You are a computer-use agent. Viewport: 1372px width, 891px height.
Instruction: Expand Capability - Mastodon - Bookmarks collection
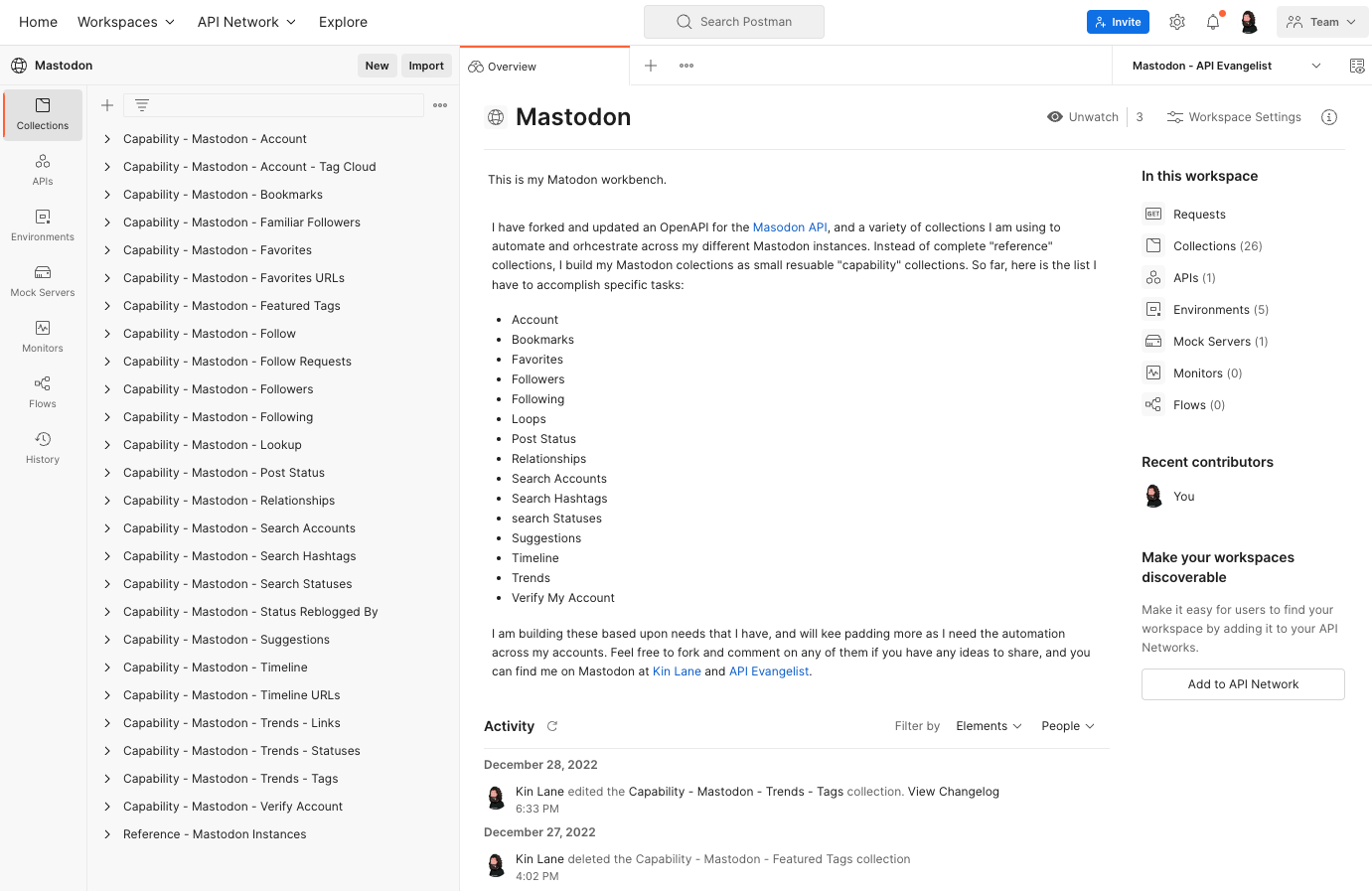(x=107, y=195)
